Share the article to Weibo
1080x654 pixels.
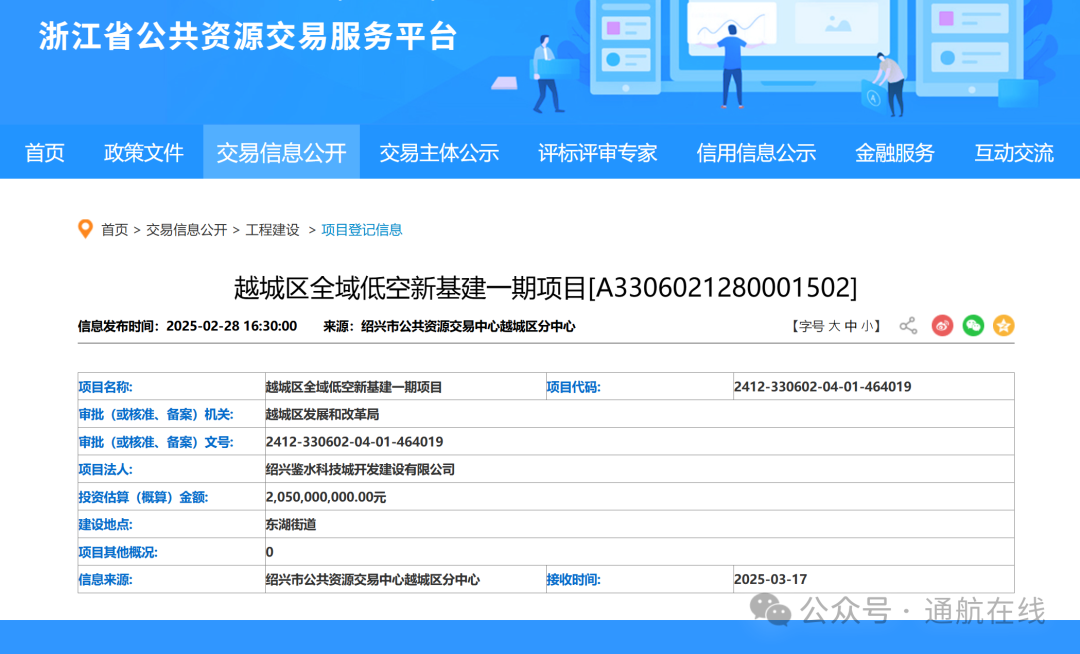click(x=942, y=325)
